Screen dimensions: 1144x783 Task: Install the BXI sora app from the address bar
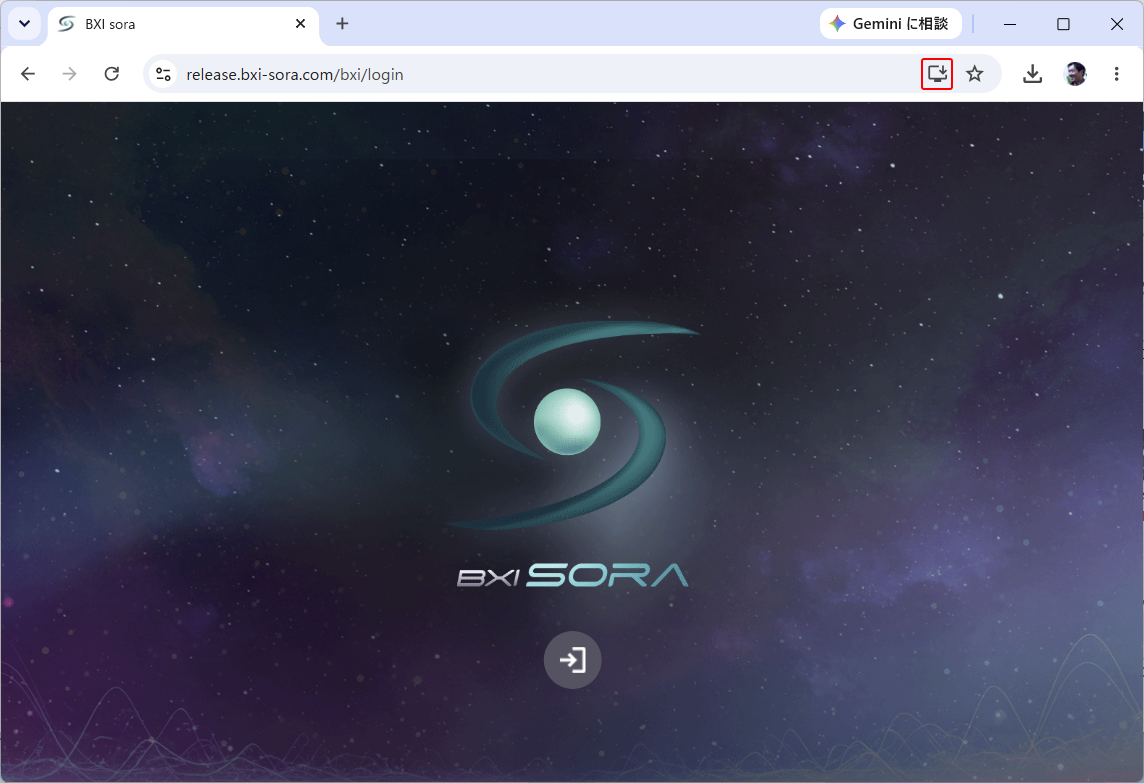[937, 74]
